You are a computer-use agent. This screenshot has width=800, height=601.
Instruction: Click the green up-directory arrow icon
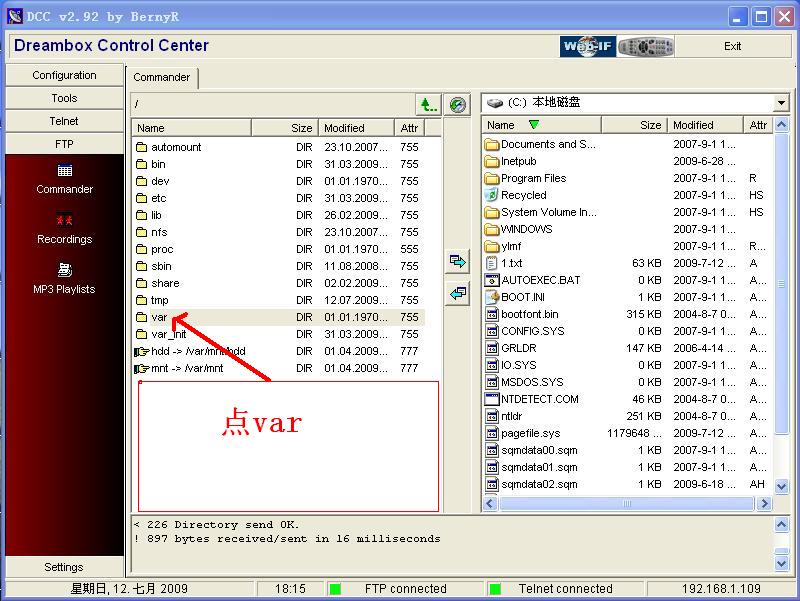click(x=428, y=104)
